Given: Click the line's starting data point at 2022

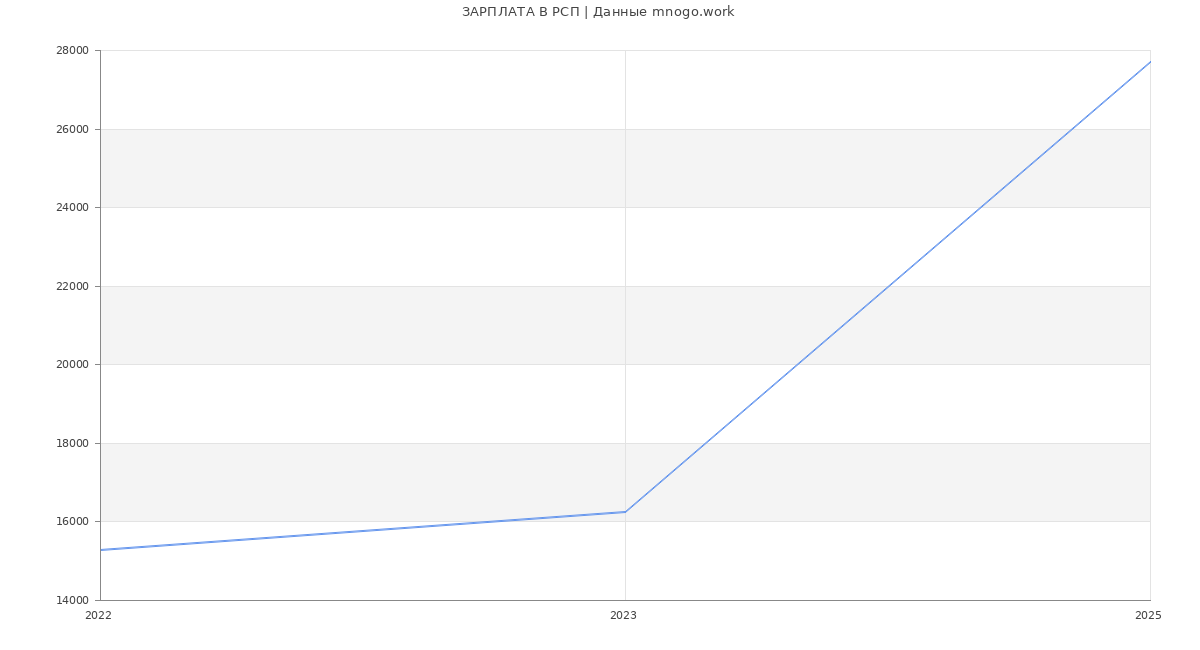Looking at the screenshot, I should [101, 550].
